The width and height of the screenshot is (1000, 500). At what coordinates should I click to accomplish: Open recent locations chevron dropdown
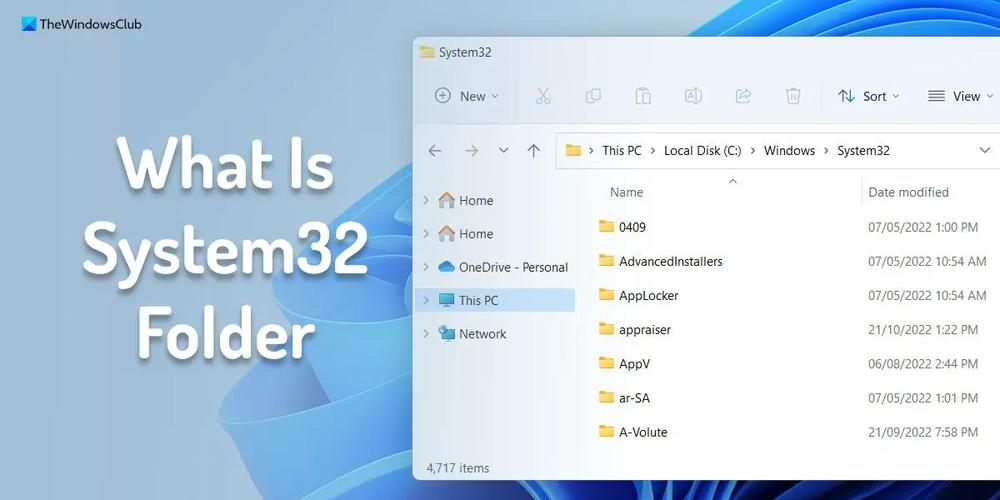point(503,151)
